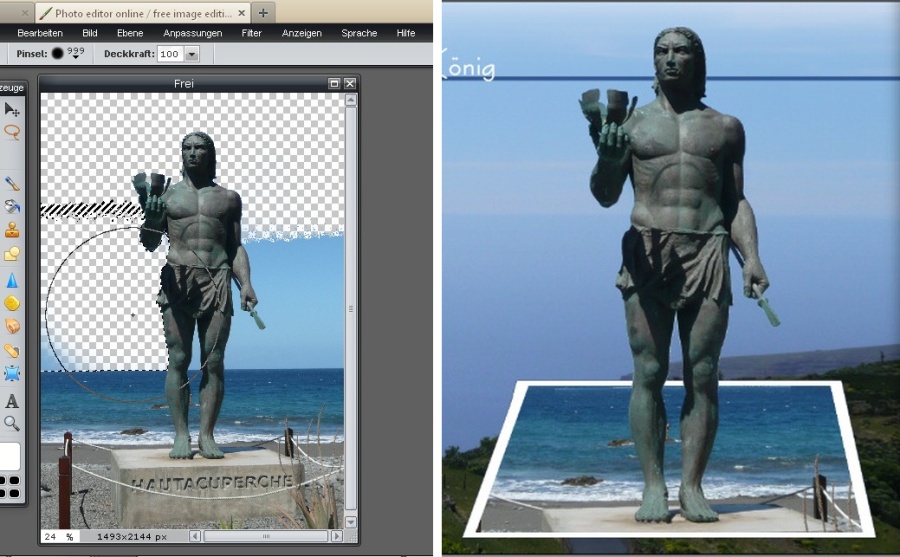Image resolution: width=900 pixels, height=557 pixels.
Task: Select the Lasso tool
Action: [x=12, y=132]
